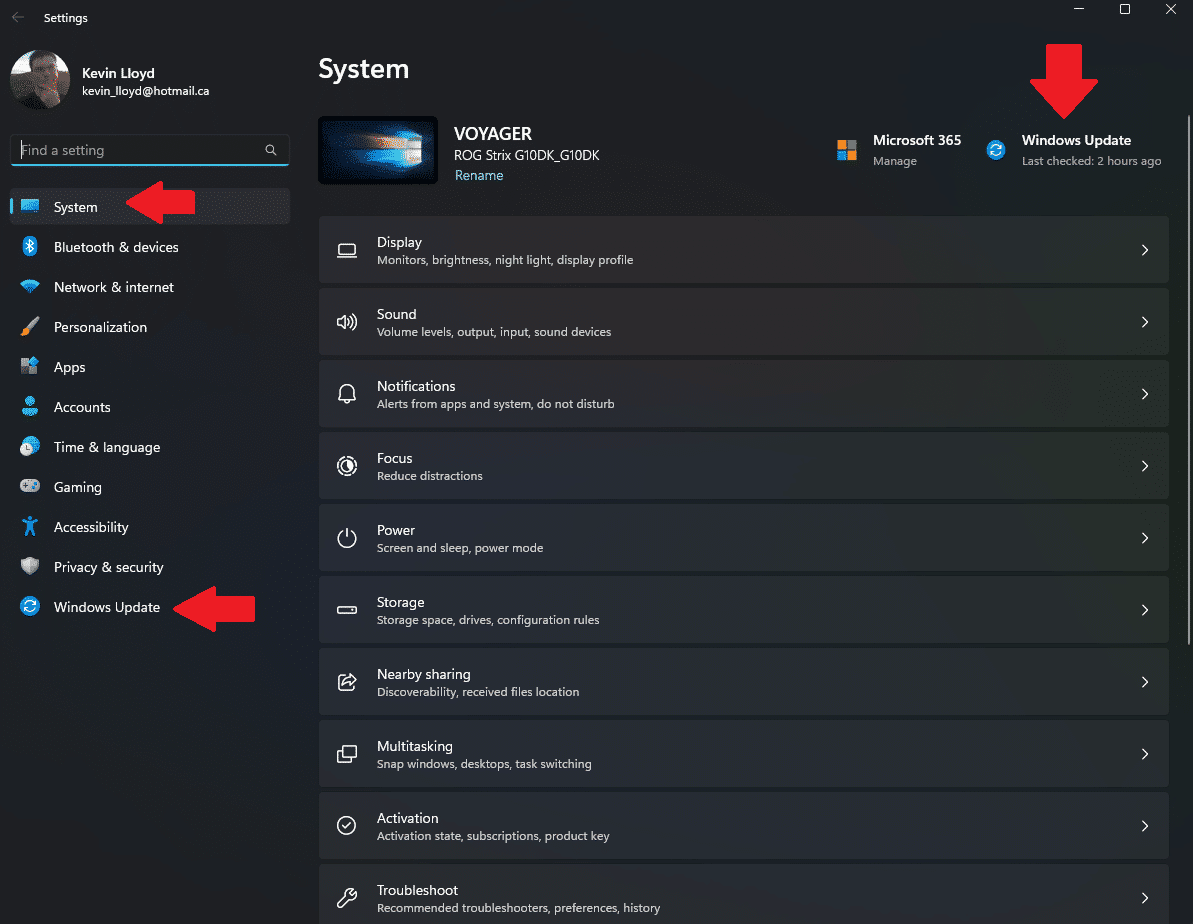1193x924 pixels.
Task: Expand the Nearby sharing row chevron
Action: pyautogui.click(x=1145, y=682)
